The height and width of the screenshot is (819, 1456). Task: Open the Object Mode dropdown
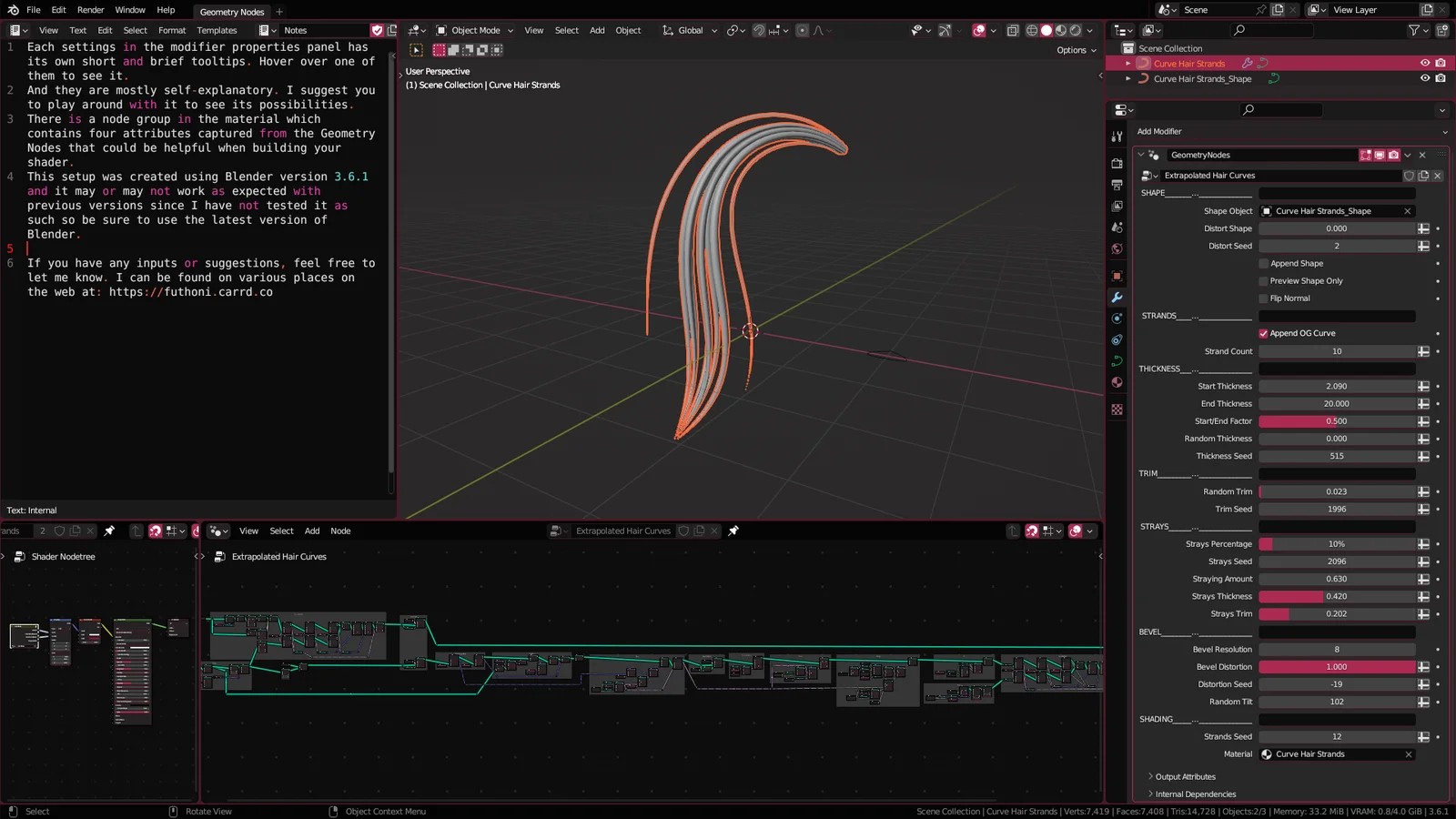tap(473, 30)
